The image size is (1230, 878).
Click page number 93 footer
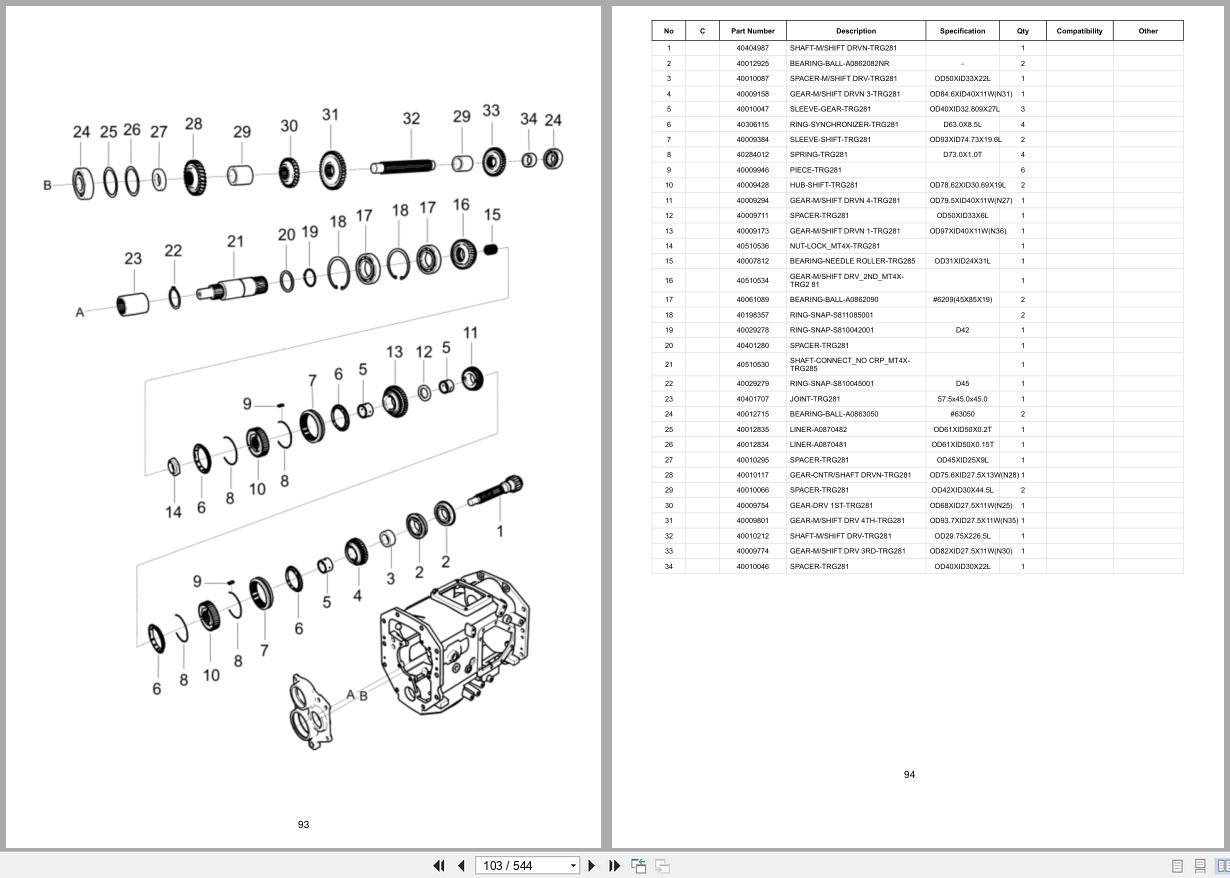click(x=303, y=825)
